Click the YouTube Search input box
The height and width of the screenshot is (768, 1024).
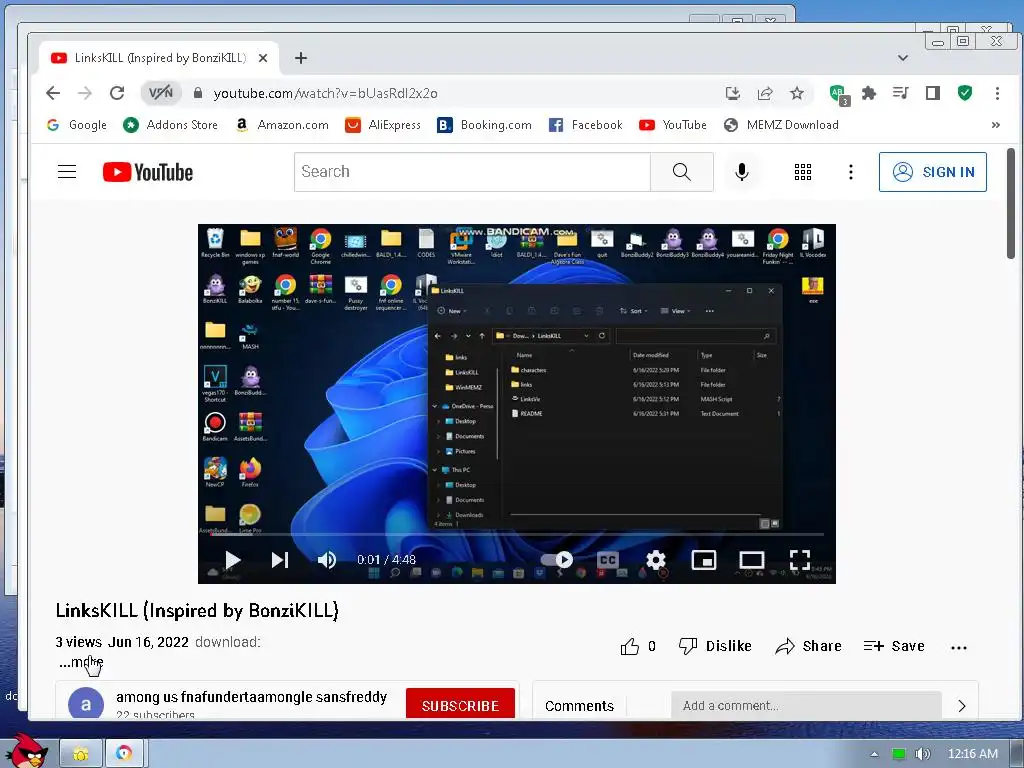pos(472,172)
